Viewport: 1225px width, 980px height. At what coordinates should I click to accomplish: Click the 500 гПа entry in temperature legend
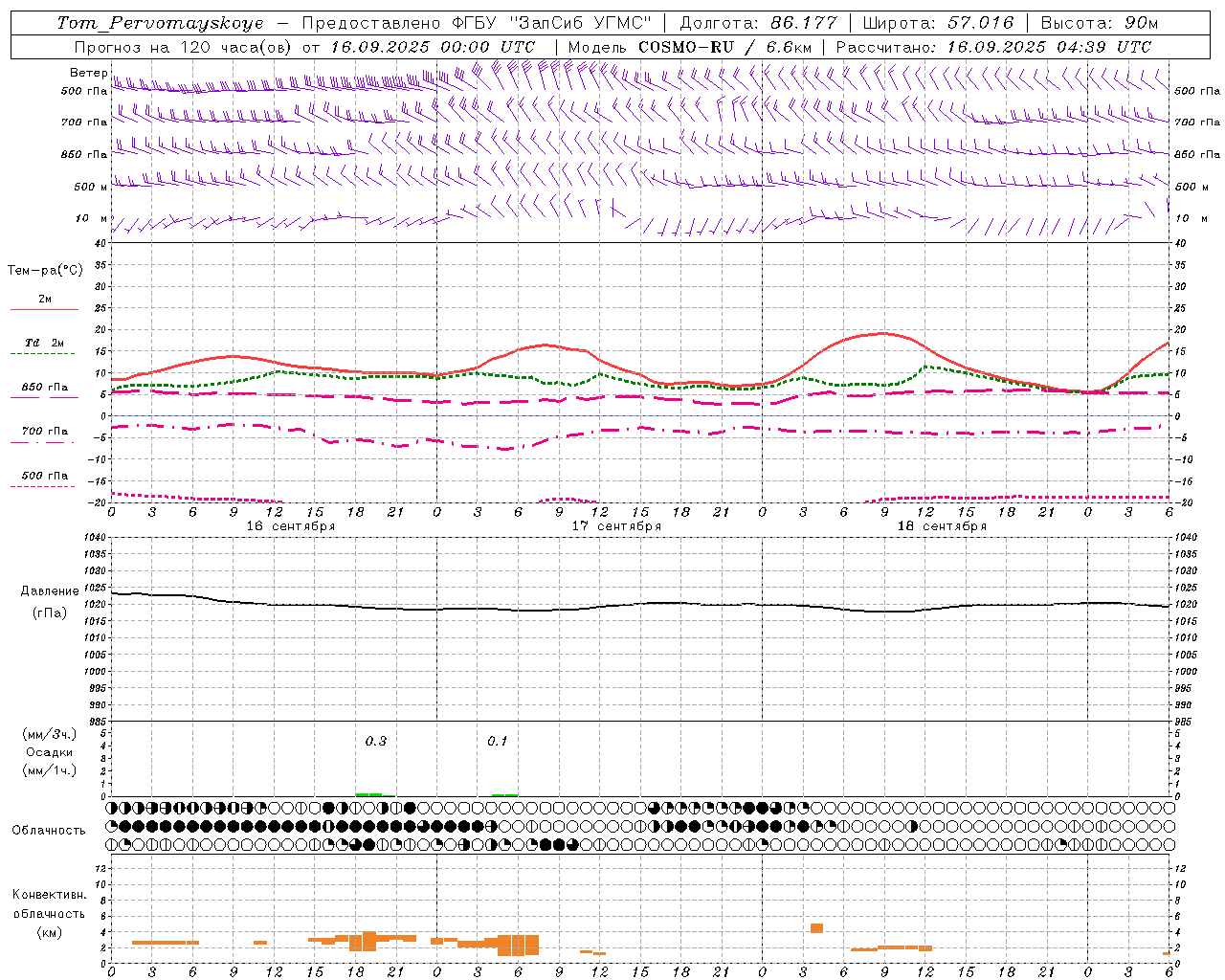click(x=45, y=476)
